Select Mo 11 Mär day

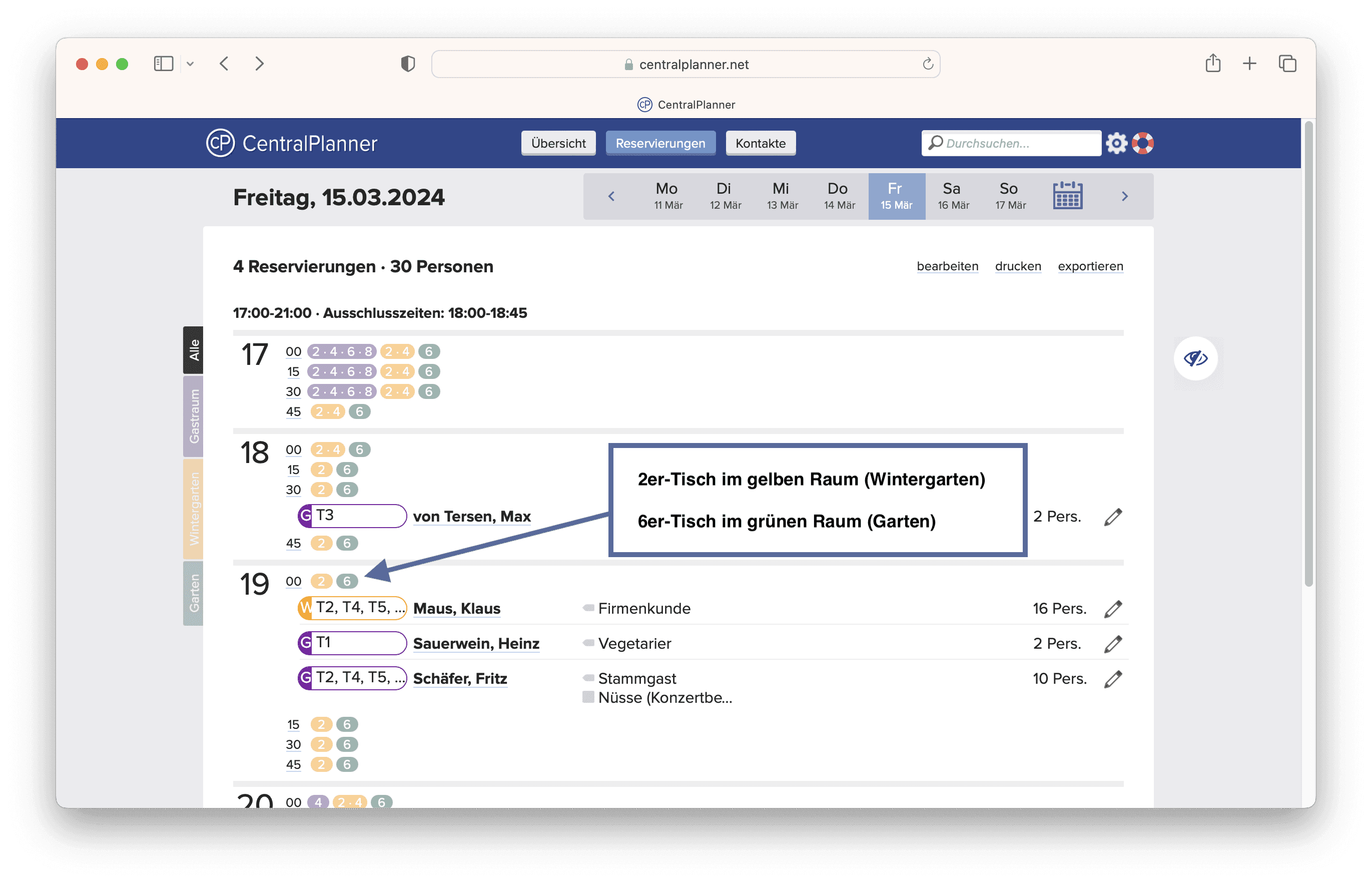tap(668, 196)
